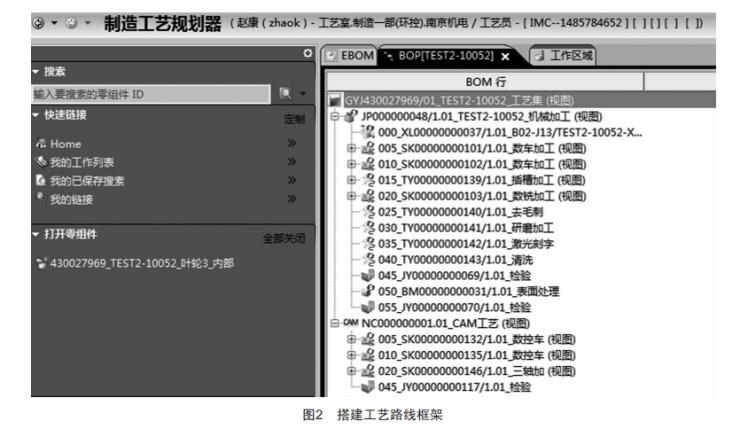Click the 我的工作列表 icon

(x=42, y=162)
